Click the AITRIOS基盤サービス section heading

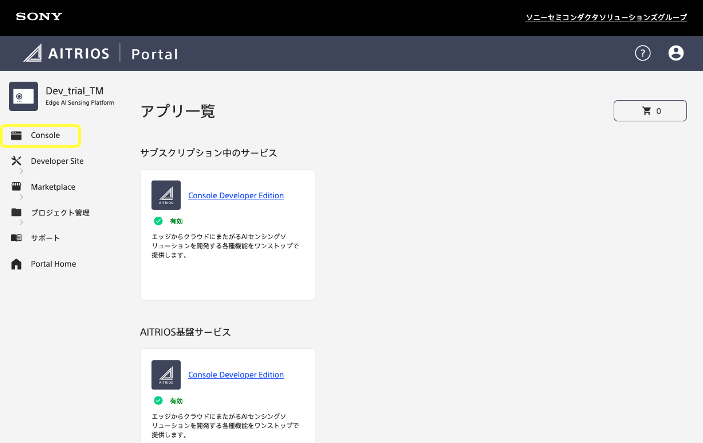(x=185, y=332)
